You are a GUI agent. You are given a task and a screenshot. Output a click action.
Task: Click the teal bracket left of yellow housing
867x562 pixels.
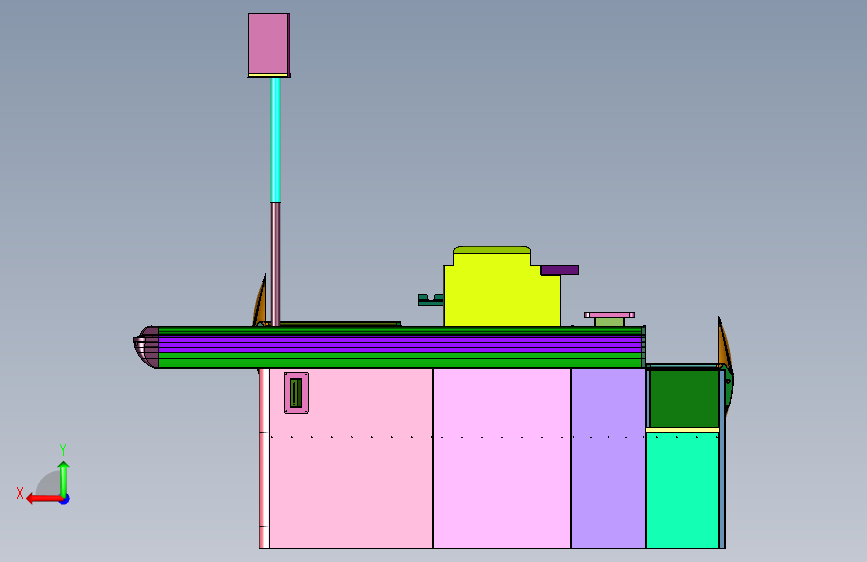pyautogui.click(x=431, y=300)
